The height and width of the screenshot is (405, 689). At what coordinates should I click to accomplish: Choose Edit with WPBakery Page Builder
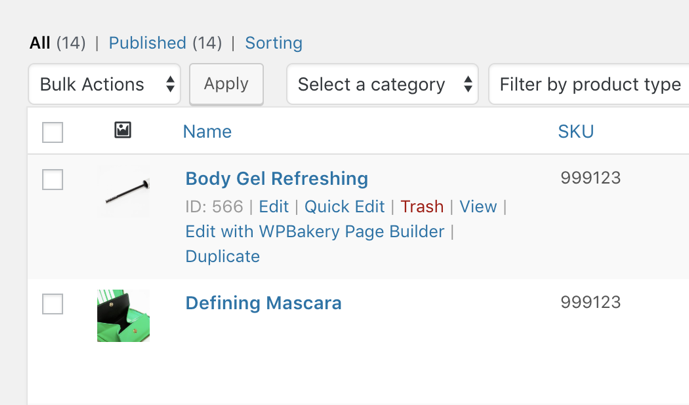pyautogui.click(x=315, y=231)
